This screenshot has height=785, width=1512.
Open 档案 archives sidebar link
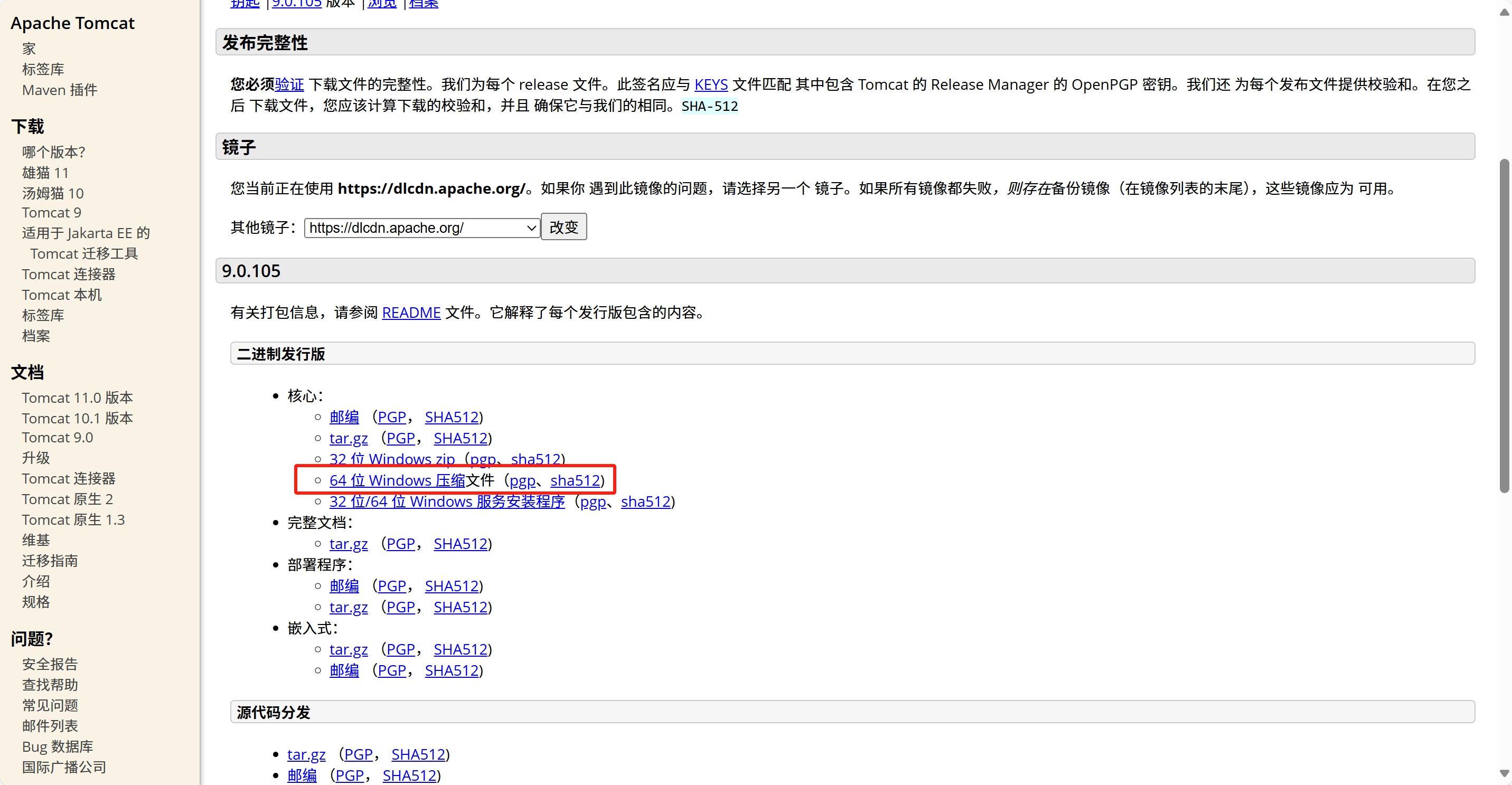36,336
